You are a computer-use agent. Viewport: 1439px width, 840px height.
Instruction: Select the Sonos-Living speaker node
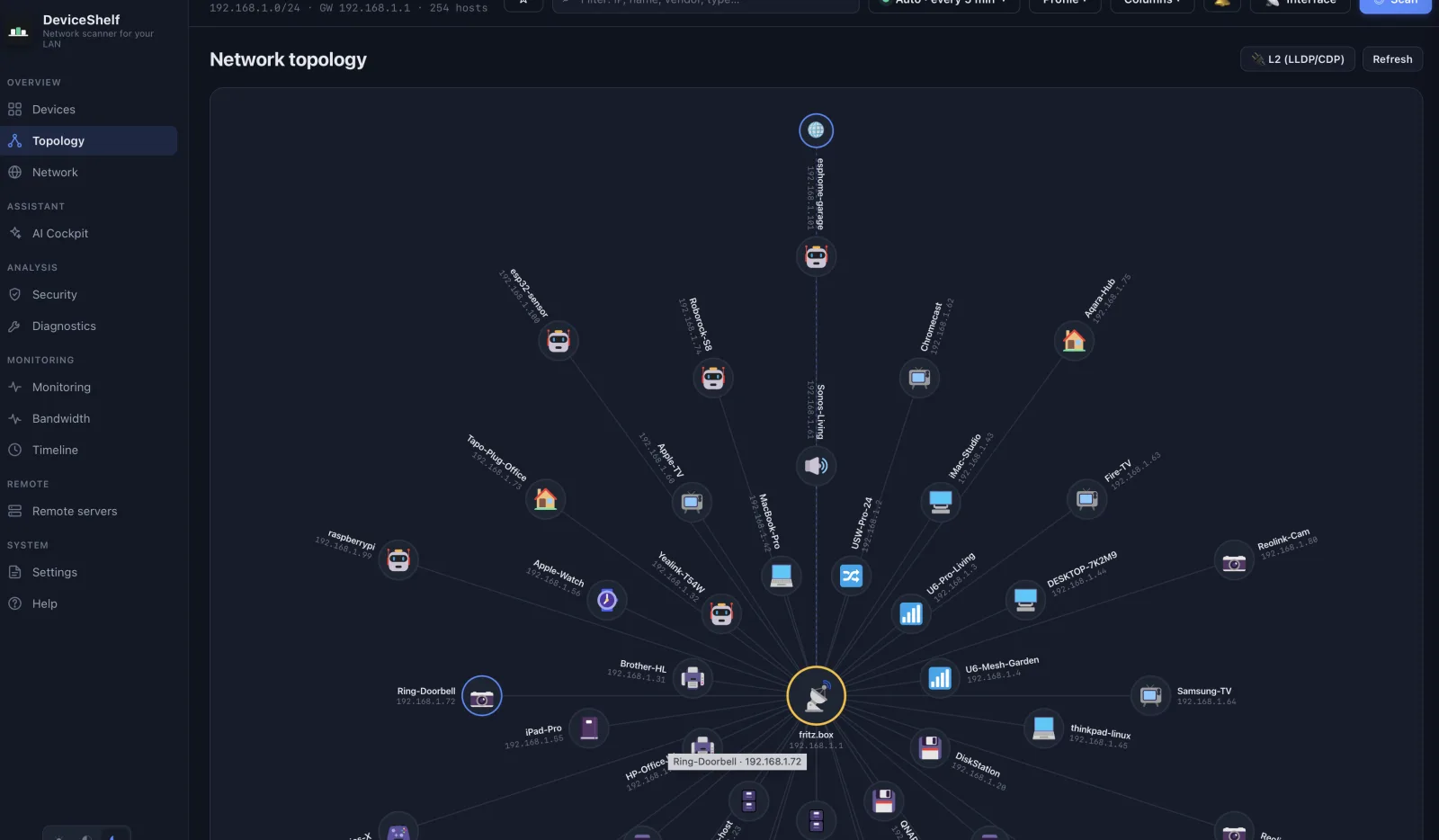816,466
